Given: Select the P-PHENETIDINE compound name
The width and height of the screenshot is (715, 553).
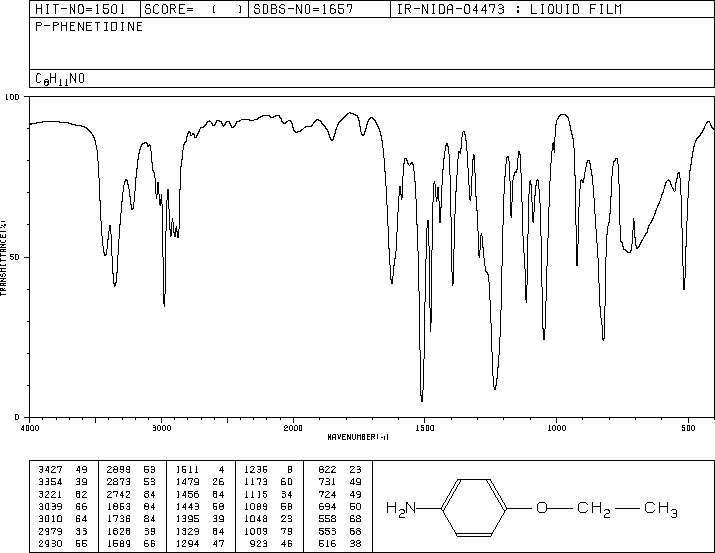Looking at the screenshot, I should click(76, 27).
